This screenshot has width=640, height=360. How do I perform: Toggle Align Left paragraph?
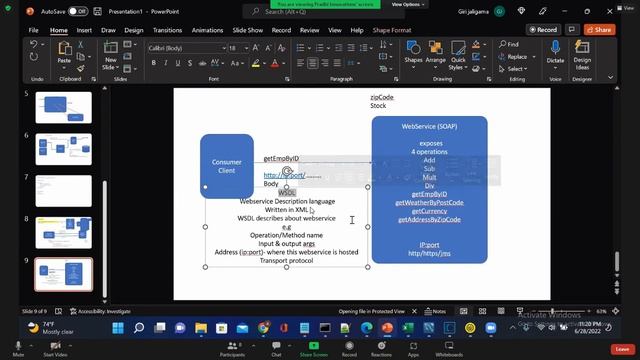[300, 63]
